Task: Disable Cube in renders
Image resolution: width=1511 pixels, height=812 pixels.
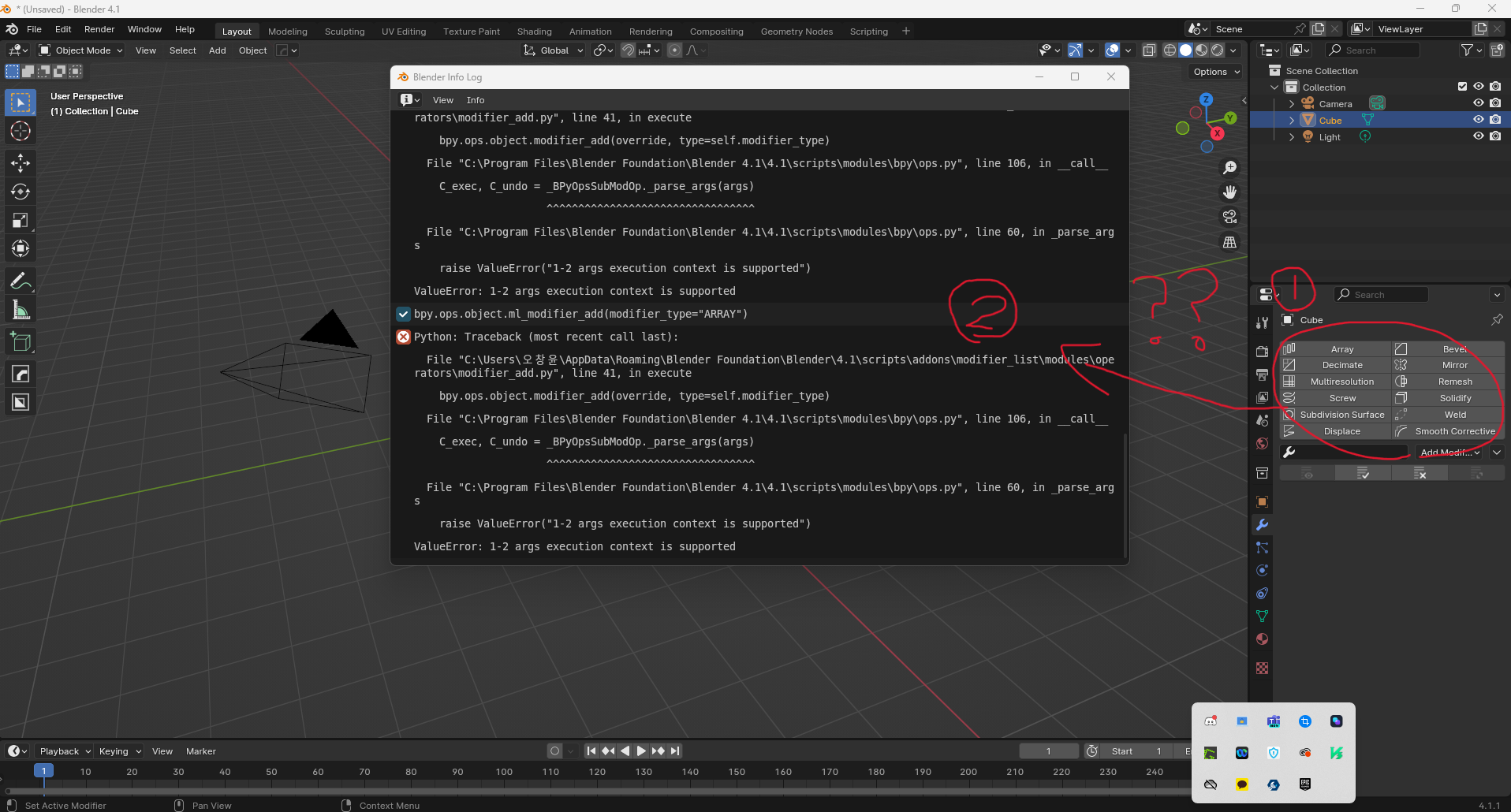Action: (1495, 120)
